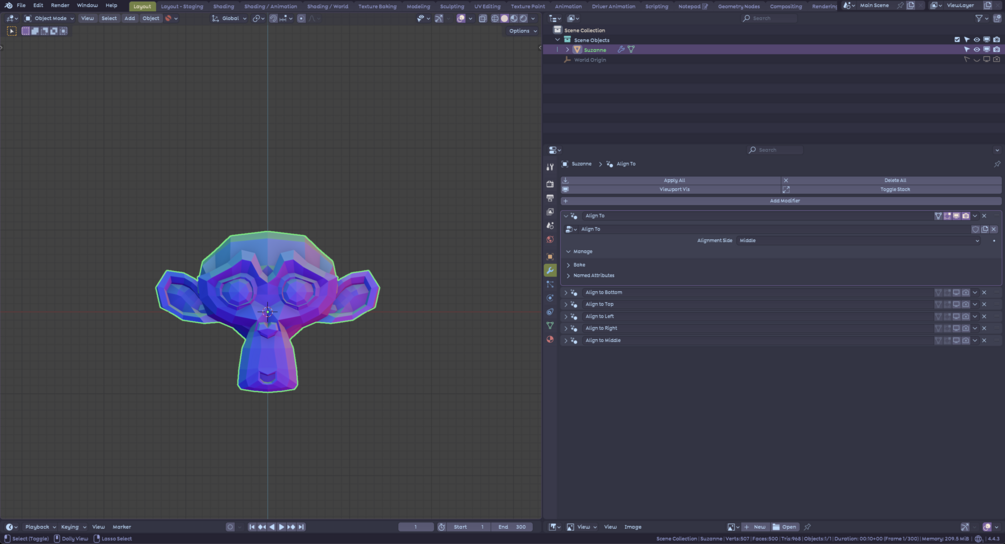1005x544 pixels.
Task: Duplicate the Align To node group
Action: pos(984,229)
